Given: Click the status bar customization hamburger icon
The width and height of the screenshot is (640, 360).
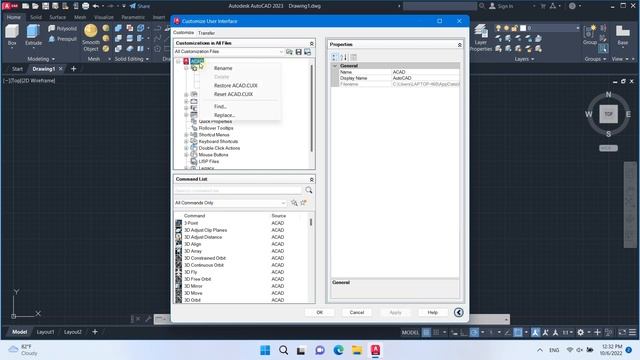Looking at the screenshot, I should click(x=632, y=333).
